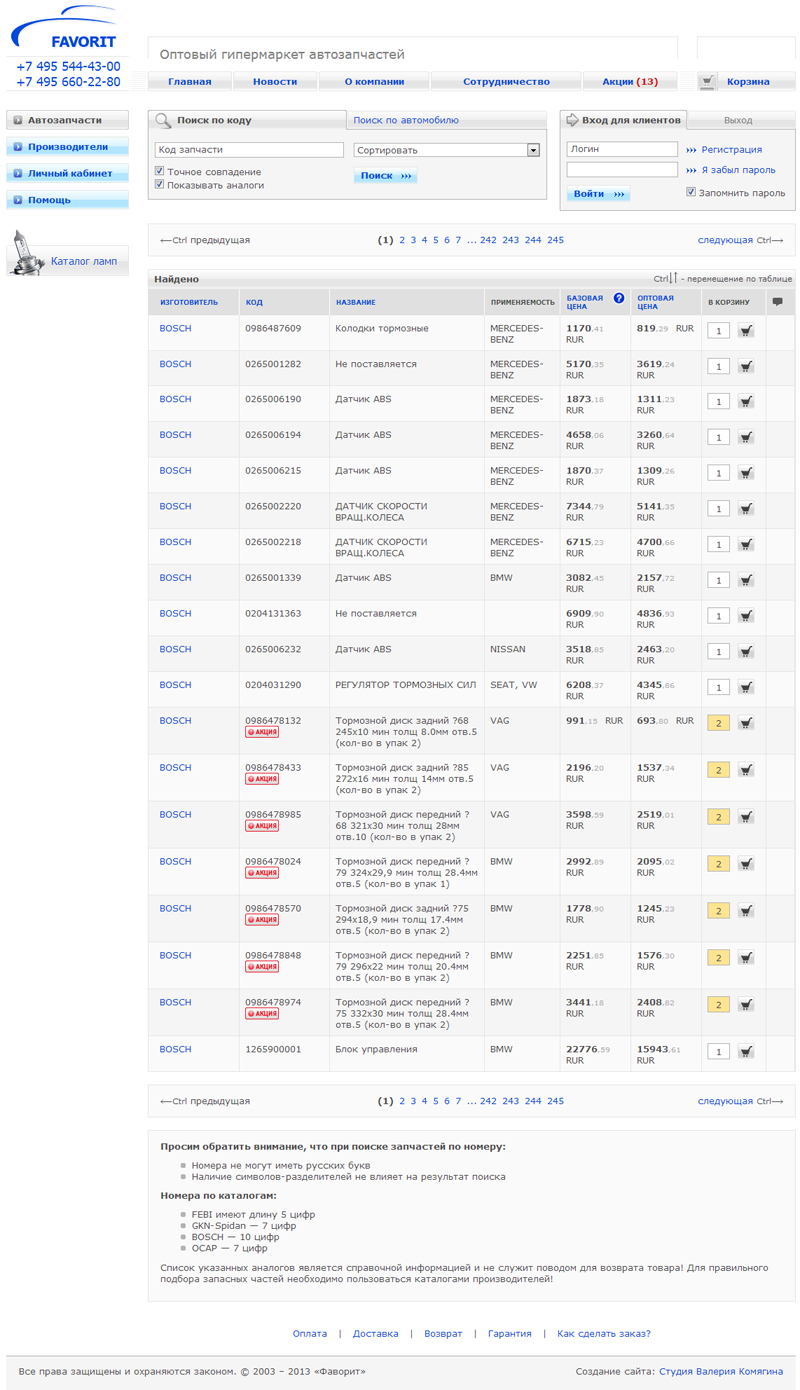Add part 0265002218 to cart
Image resolution: width=800 pixels, height=1390 pixels.
coord(746,545)
